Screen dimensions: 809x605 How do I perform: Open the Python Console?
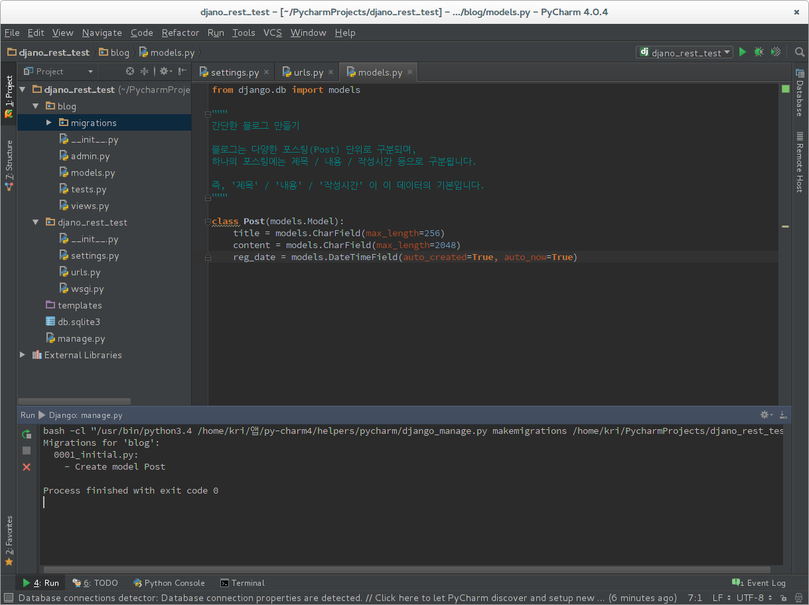tap(169, 583)
